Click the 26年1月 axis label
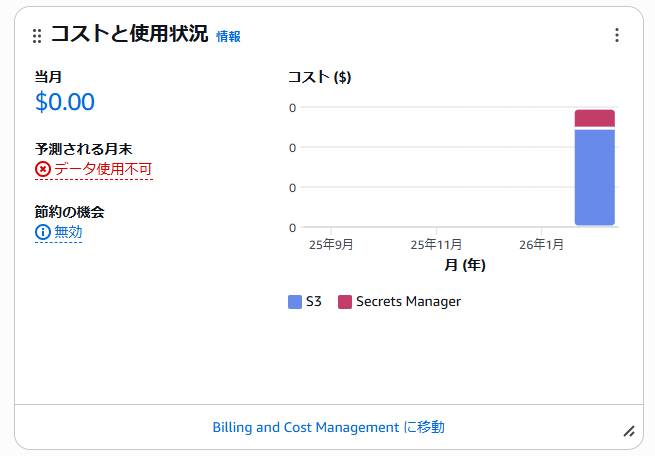The height and width of the screenshot is (456, 655). [541, 244]
